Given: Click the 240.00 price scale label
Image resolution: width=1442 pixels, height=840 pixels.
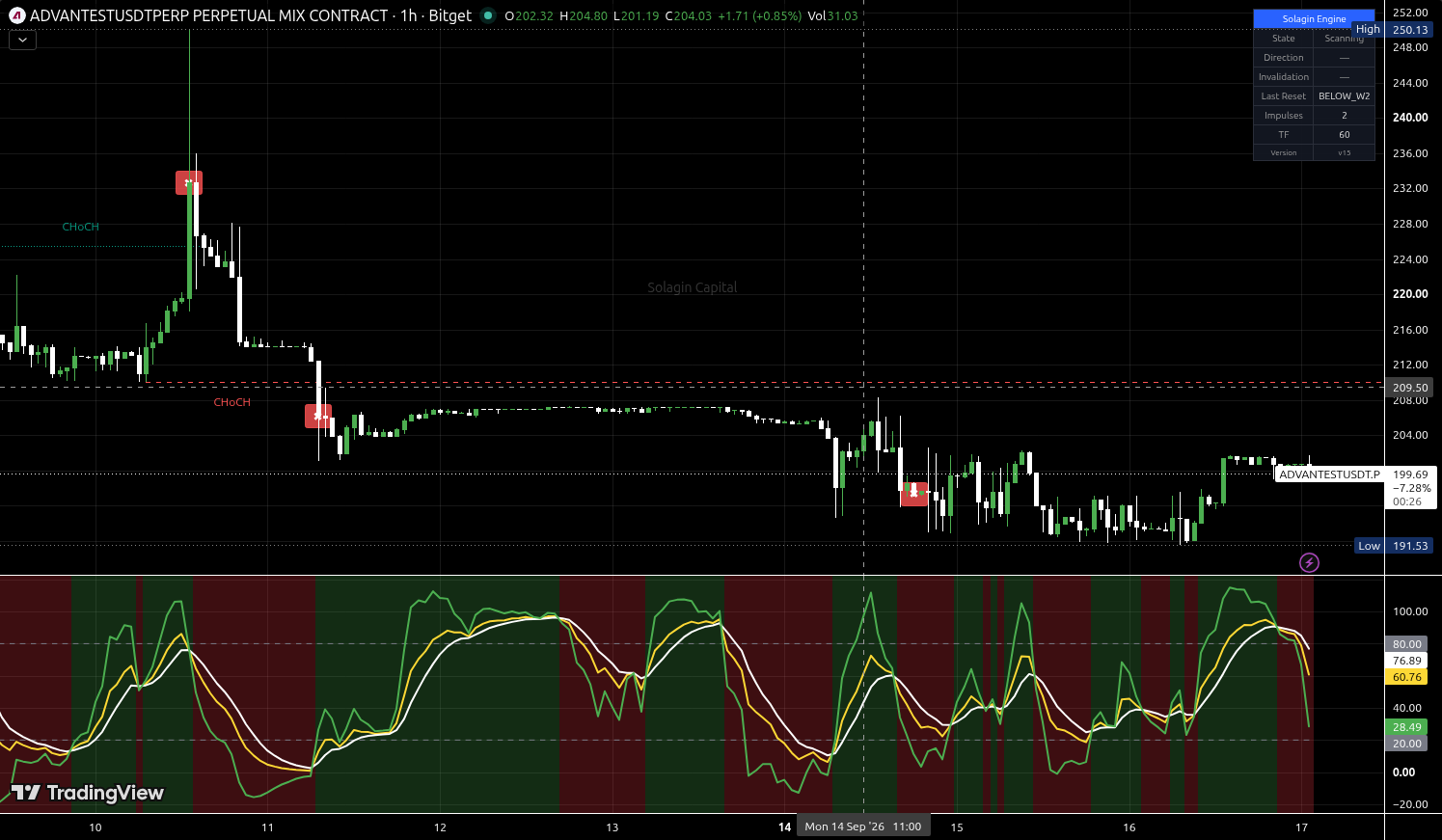Looking at the screenshot, I should 1410,118.
